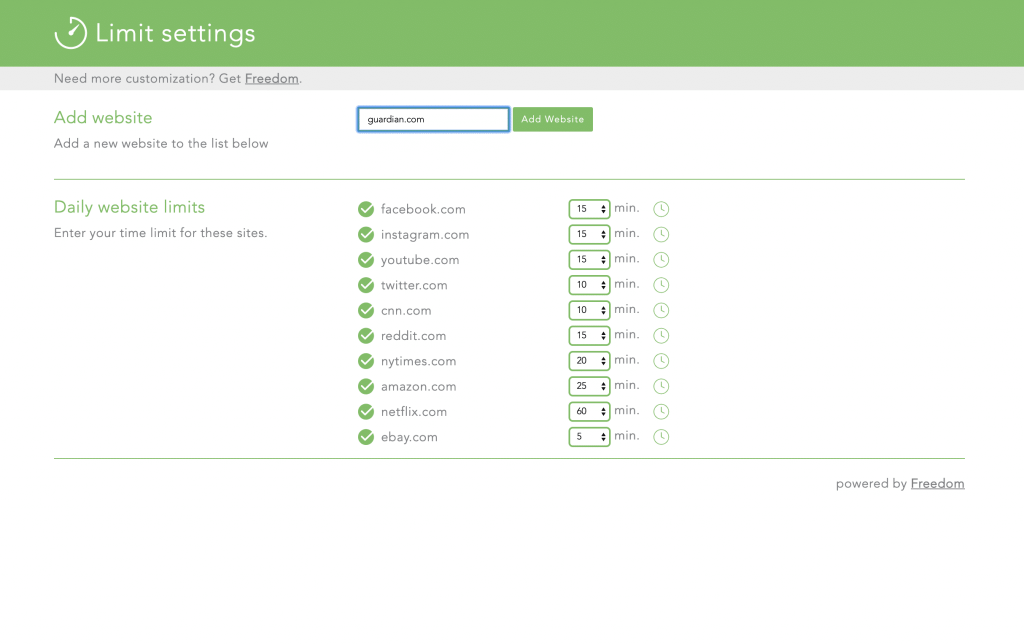Viewport: 1024px width, 644px height.
Task: Click the clock icon beside ebay.com
Action: [x=661, y=436]
